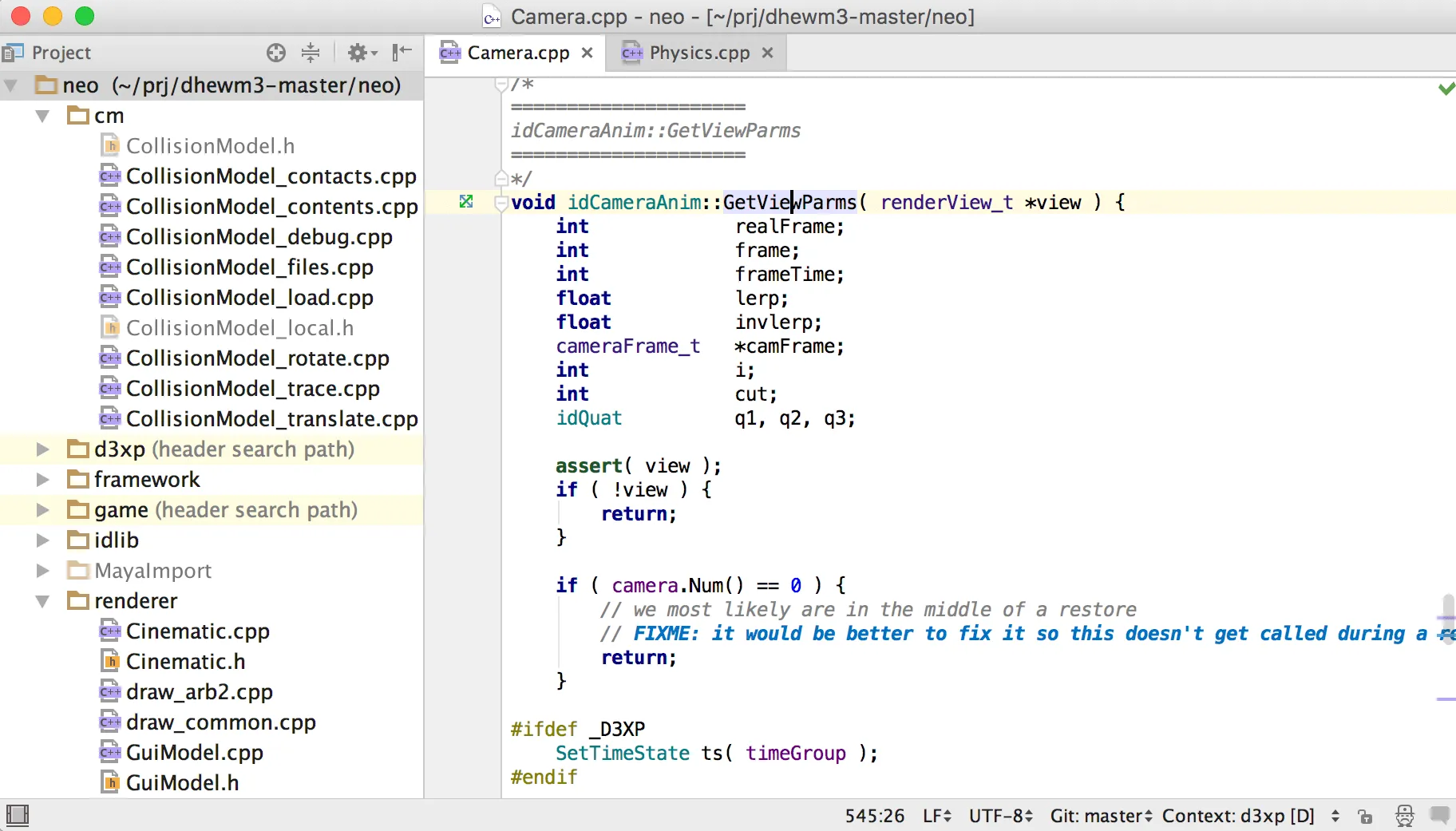Open the Hector inspector icon in status bar
This screenshot has width=1456, height=831.
(1405, 816)
